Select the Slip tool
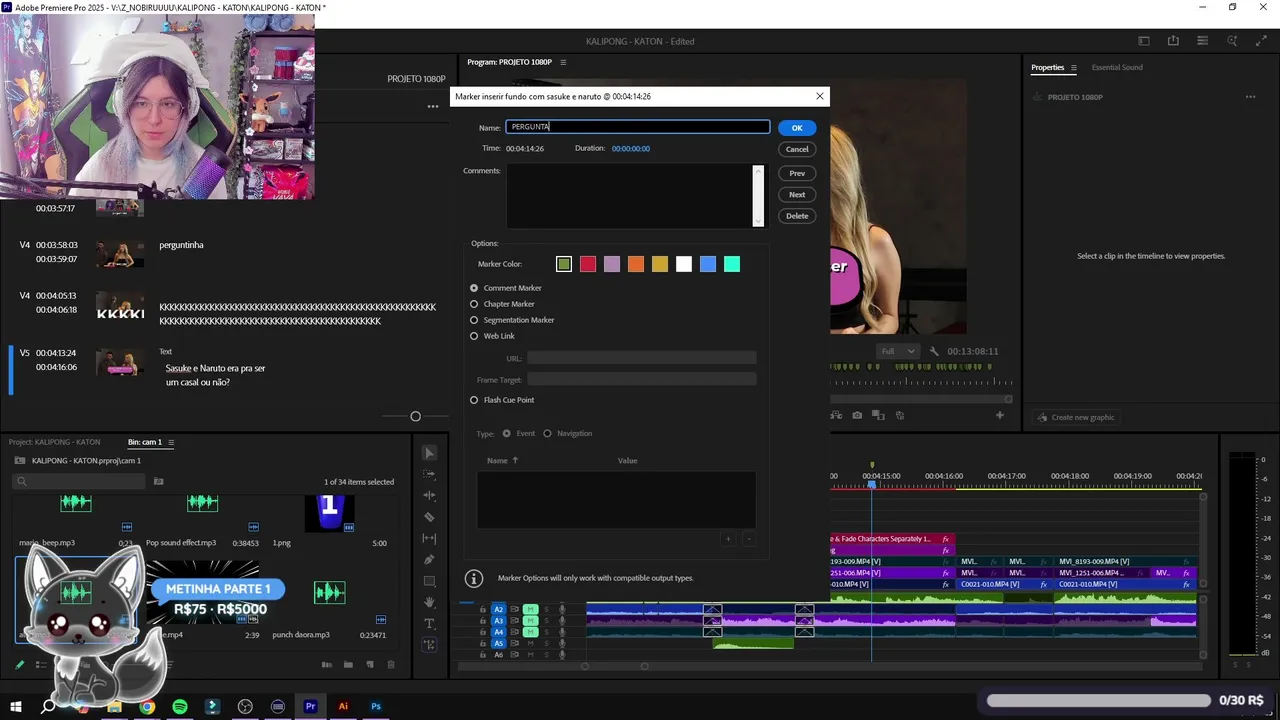Viewport: 1280px width, 720px height. (x=429, y=538)
